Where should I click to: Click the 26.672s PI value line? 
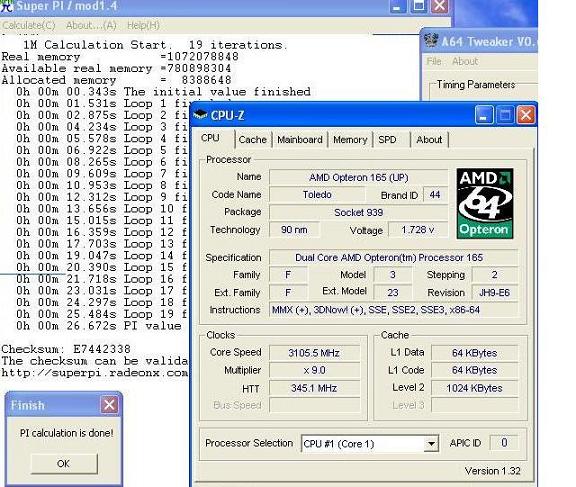[x=99, y=326]
